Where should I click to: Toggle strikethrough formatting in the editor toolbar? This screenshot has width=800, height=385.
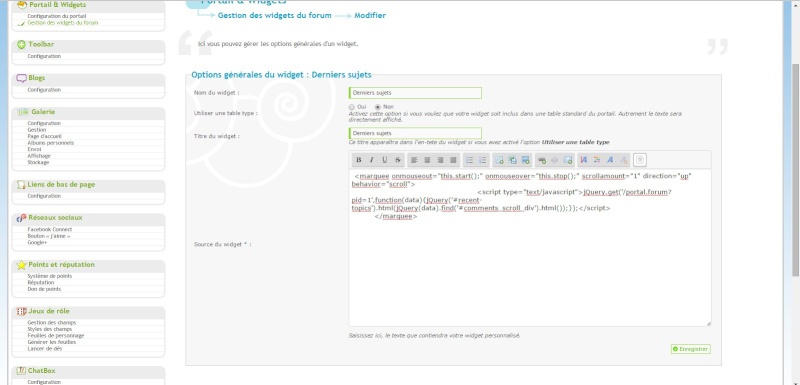click(398, 160)
